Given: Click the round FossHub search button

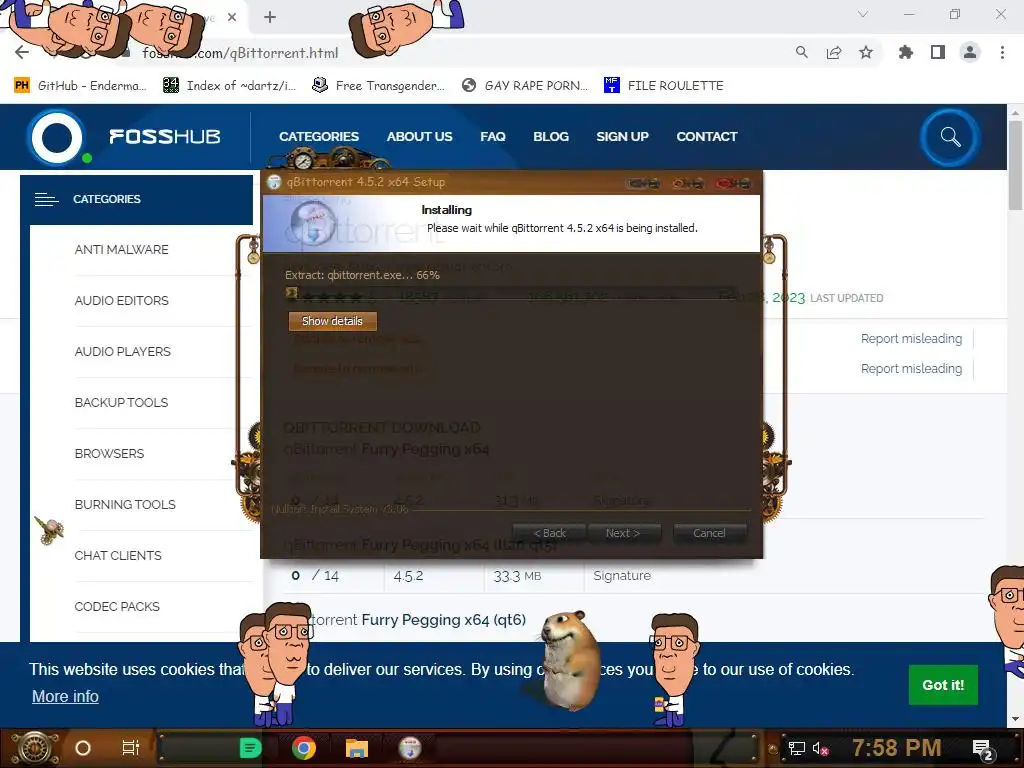Looking at the screenshot, I should click(950, 137).
